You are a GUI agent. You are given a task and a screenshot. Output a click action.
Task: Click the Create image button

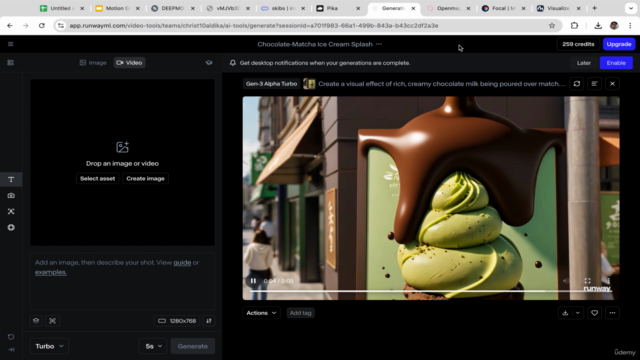point(145,178)
